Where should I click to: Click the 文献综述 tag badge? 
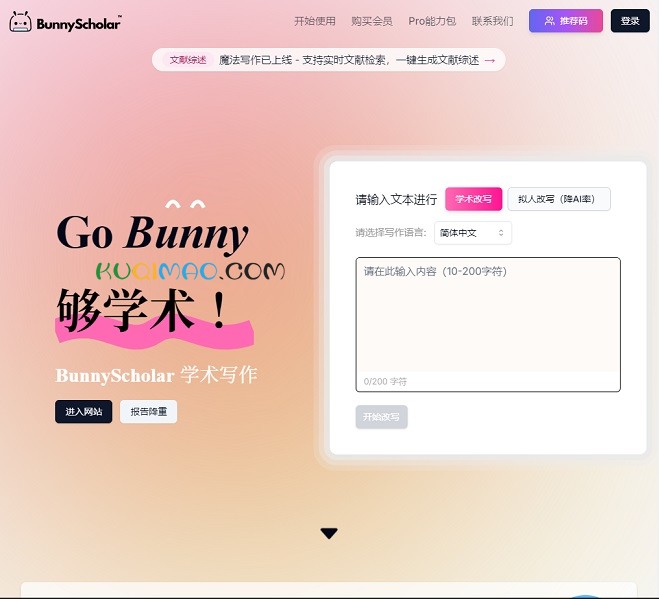point(188,60)
